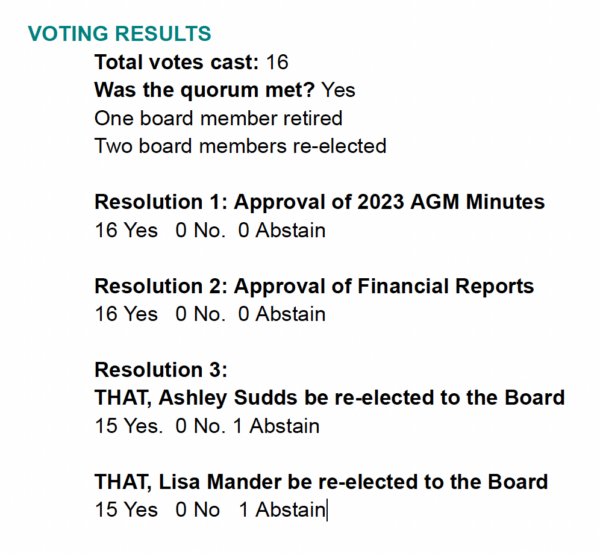Click the 16 Yes text under Resolution 1
Image resolution: width=600 pixels, height=554 pixels.
[126, 230]
